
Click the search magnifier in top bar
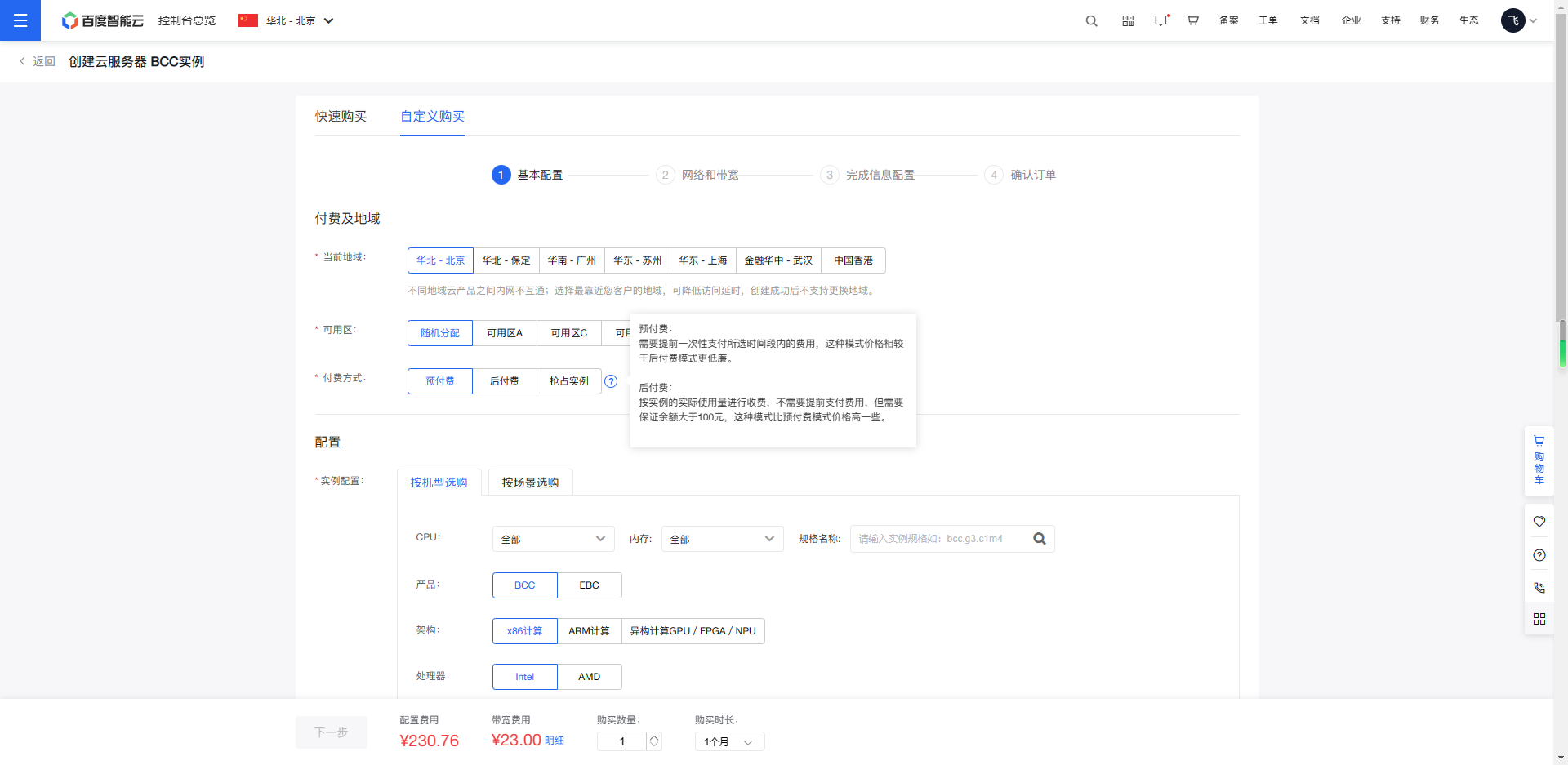click(x=1091, y=21)
